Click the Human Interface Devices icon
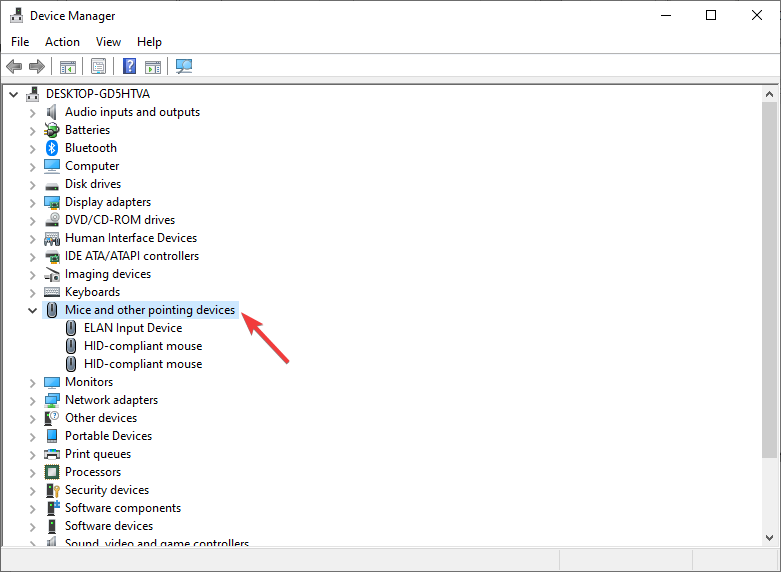The height and width of the screenshot is (572, 781). 52,238
